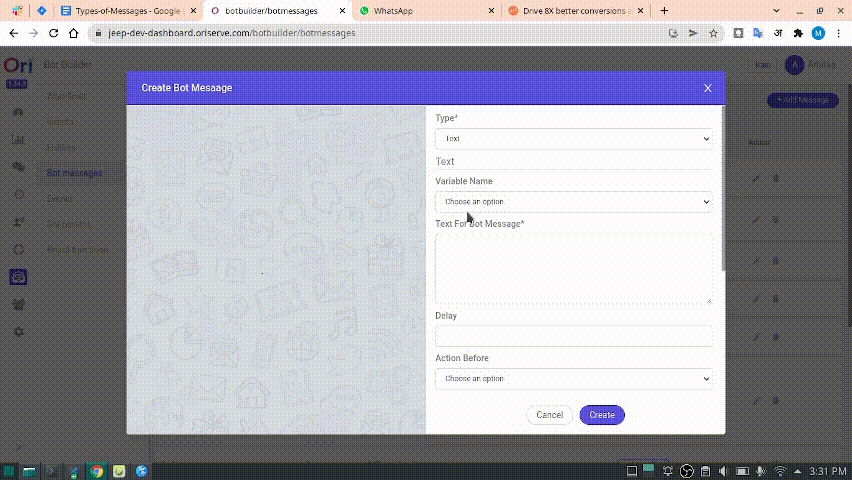Screen dimensions: 852x480
Task: Click the address bar URL
Action: pyautogui.click(x=231, y=33)
